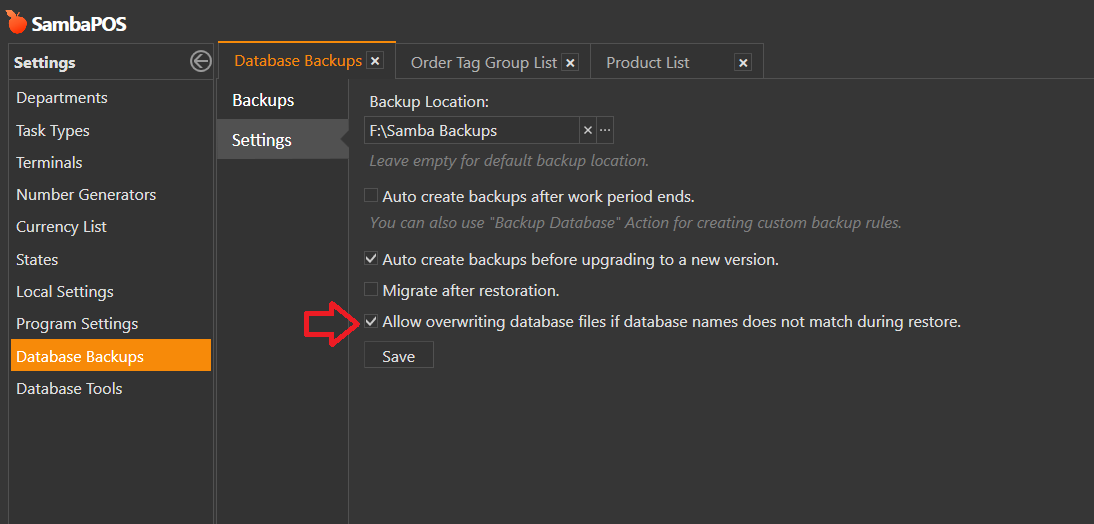Enable Migrate after restoration option
Viewport: 1094px width, 524px height.
point(371,290)
